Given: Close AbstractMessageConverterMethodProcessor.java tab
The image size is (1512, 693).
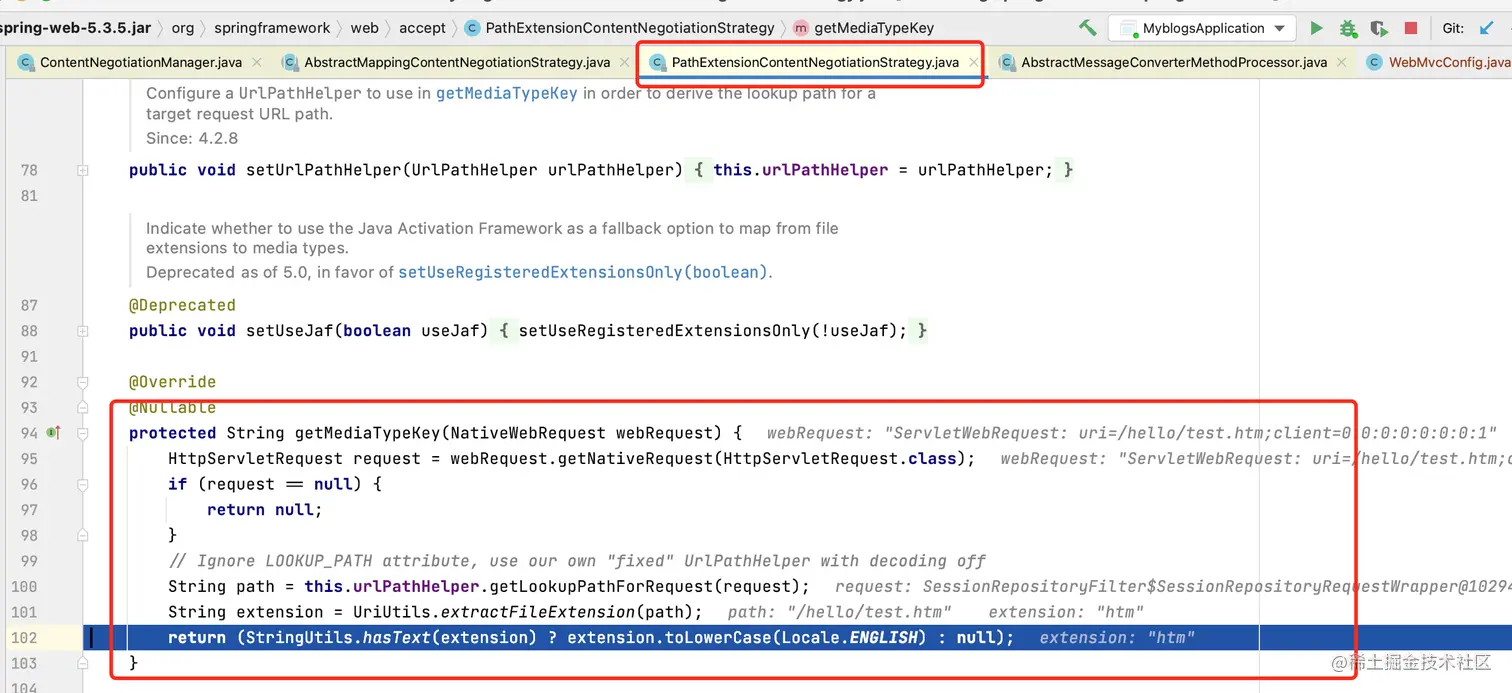Looking at the screenshot, I should point(1342,62).
